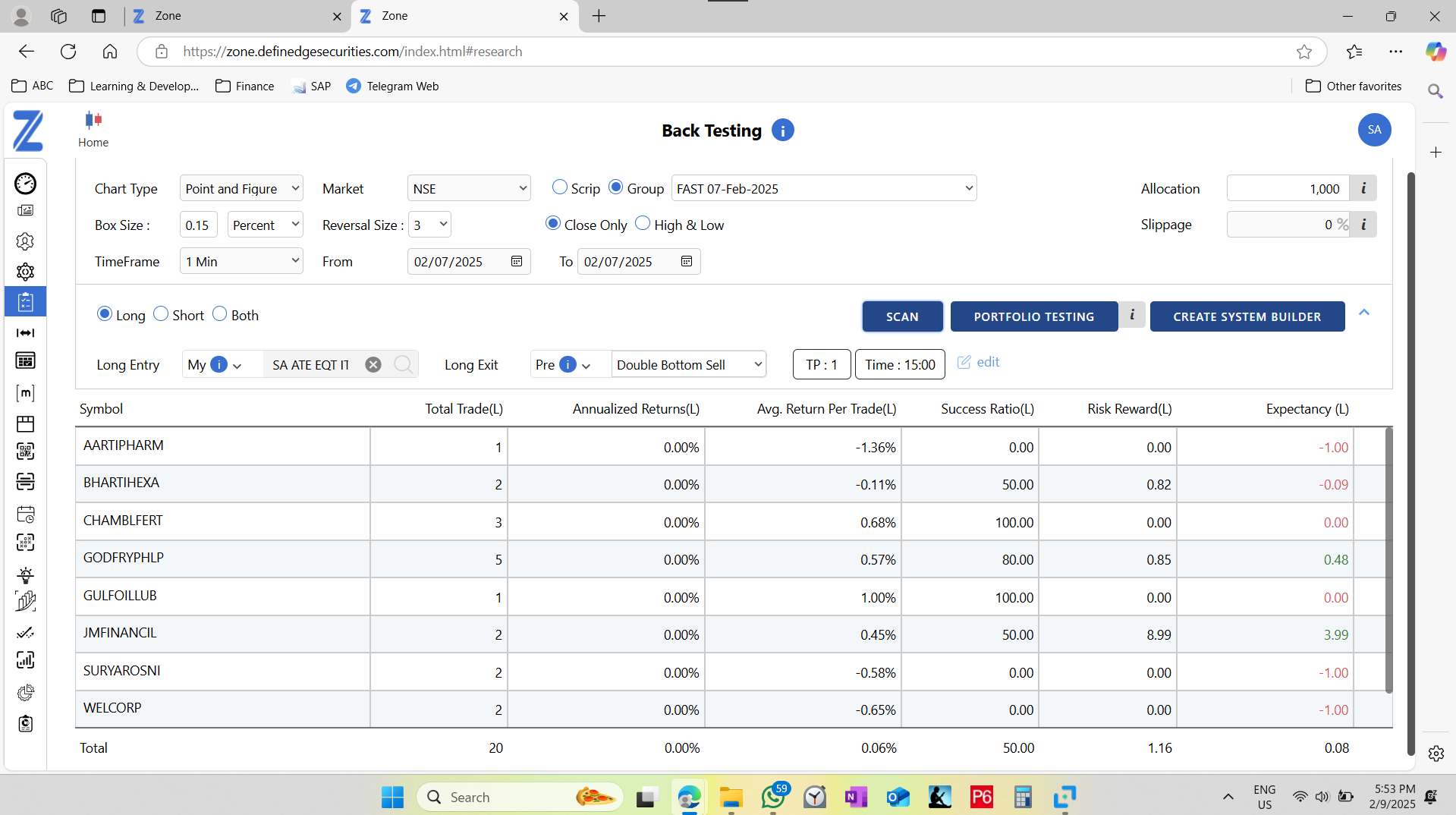Viewport: 1456px width, 815px height.
Task: Open Other favorites folder
Action: pyautogui.click(x=1354, y=86)
